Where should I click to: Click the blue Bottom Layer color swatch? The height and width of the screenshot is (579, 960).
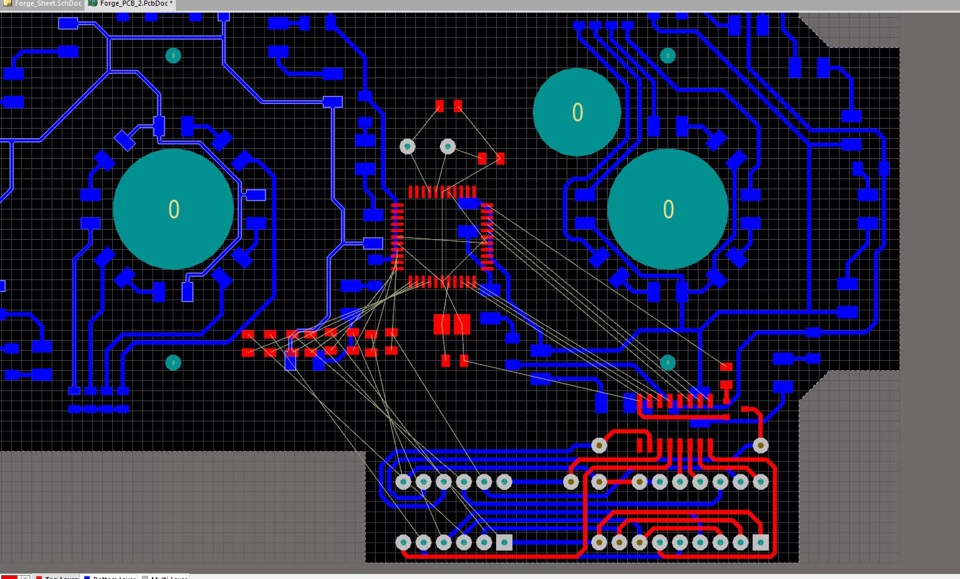click(x=87, y=577)
